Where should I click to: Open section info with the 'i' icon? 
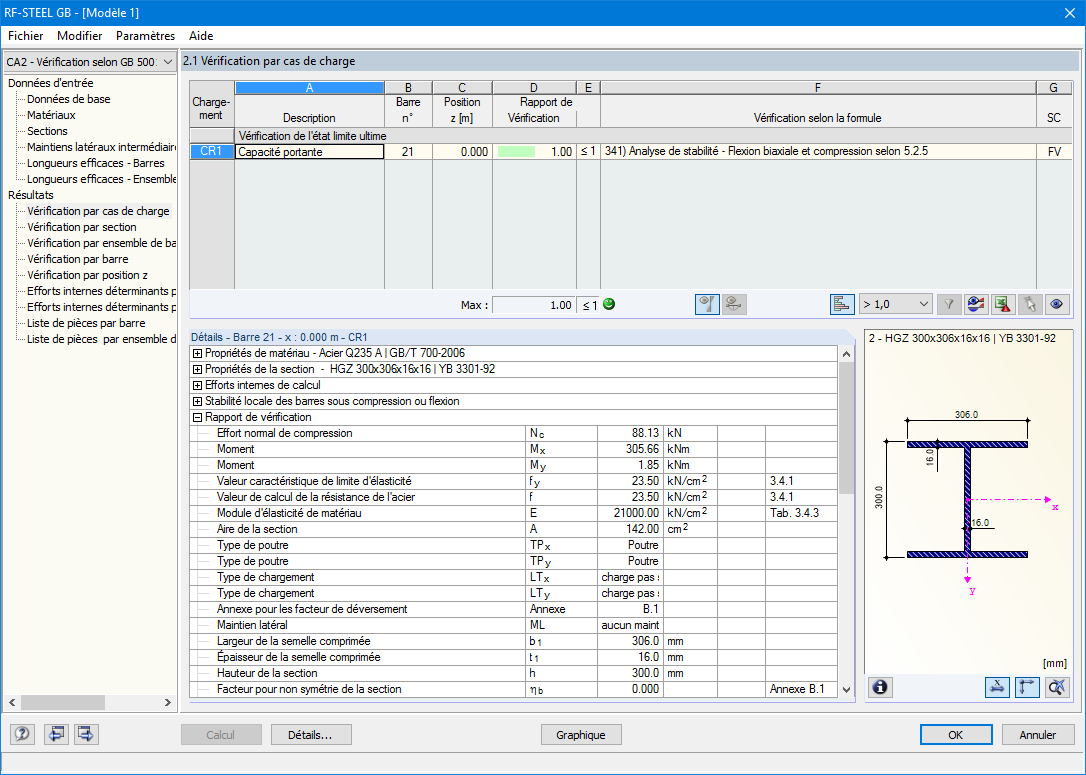click(x=880, y=687)
